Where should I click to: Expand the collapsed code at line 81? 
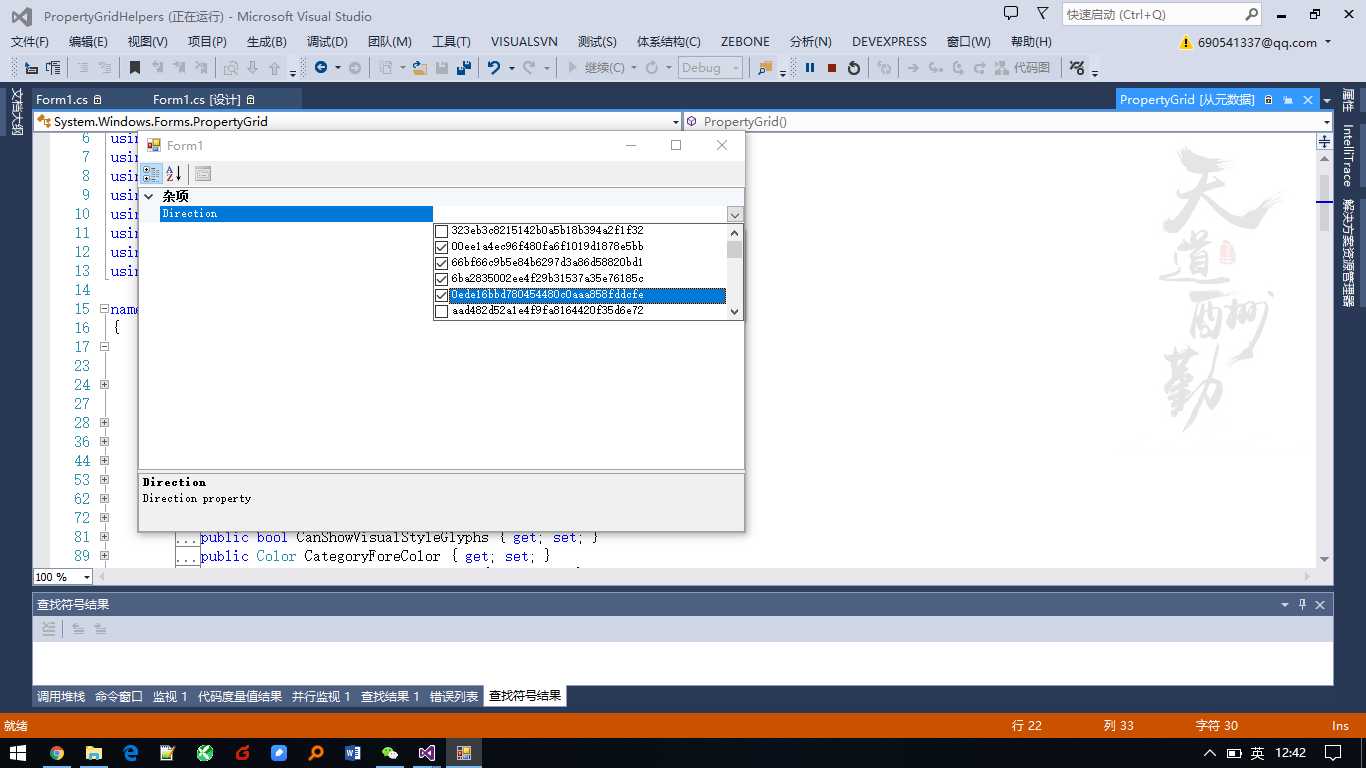click(104, 537)
